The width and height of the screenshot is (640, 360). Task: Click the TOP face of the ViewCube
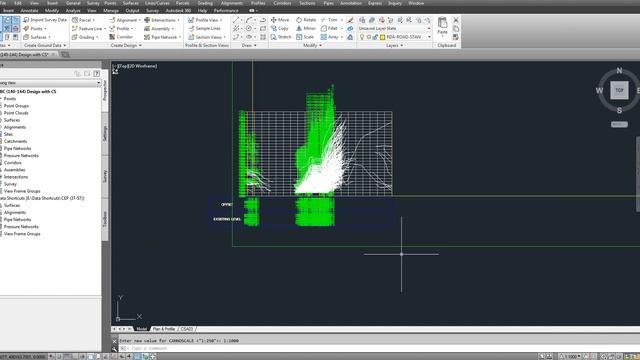click(x=619, y=90)
